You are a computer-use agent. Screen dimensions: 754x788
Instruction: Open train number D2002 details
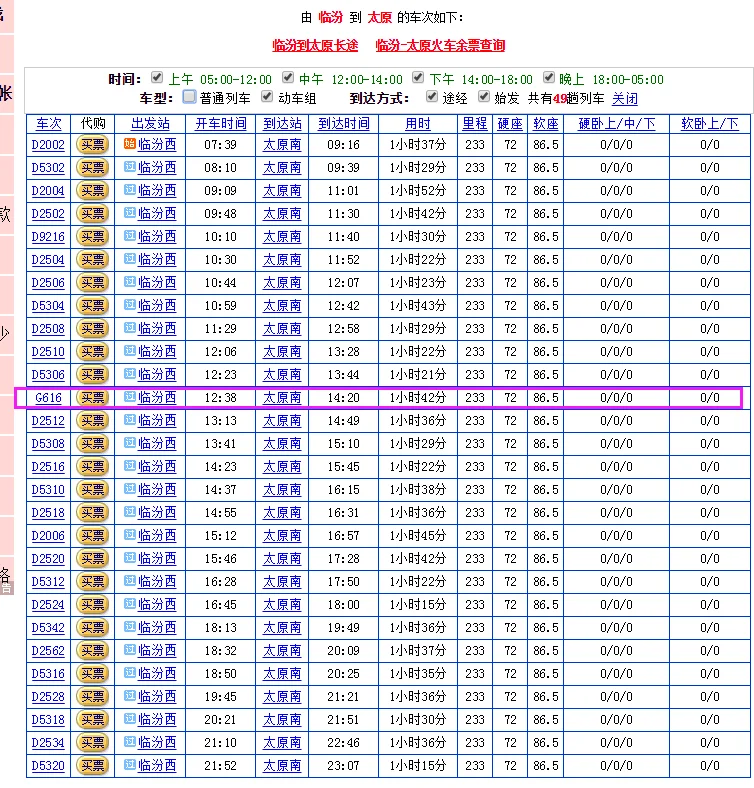point(48,145)
